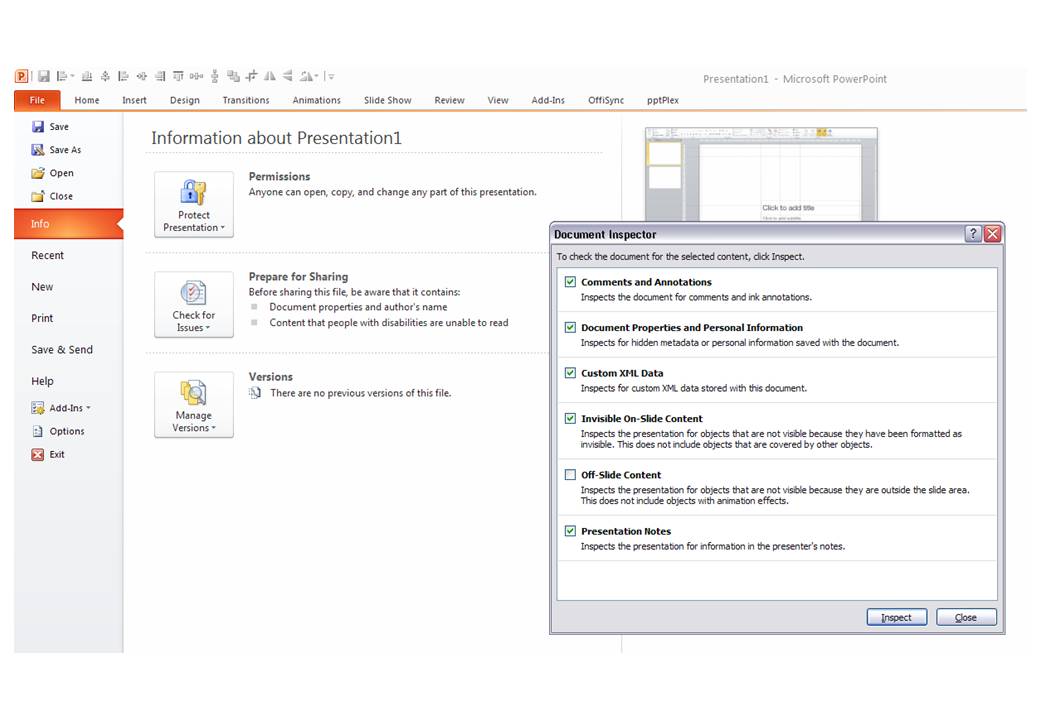Select New in the backstage sidebar
1040x720 pixels.
42,286
